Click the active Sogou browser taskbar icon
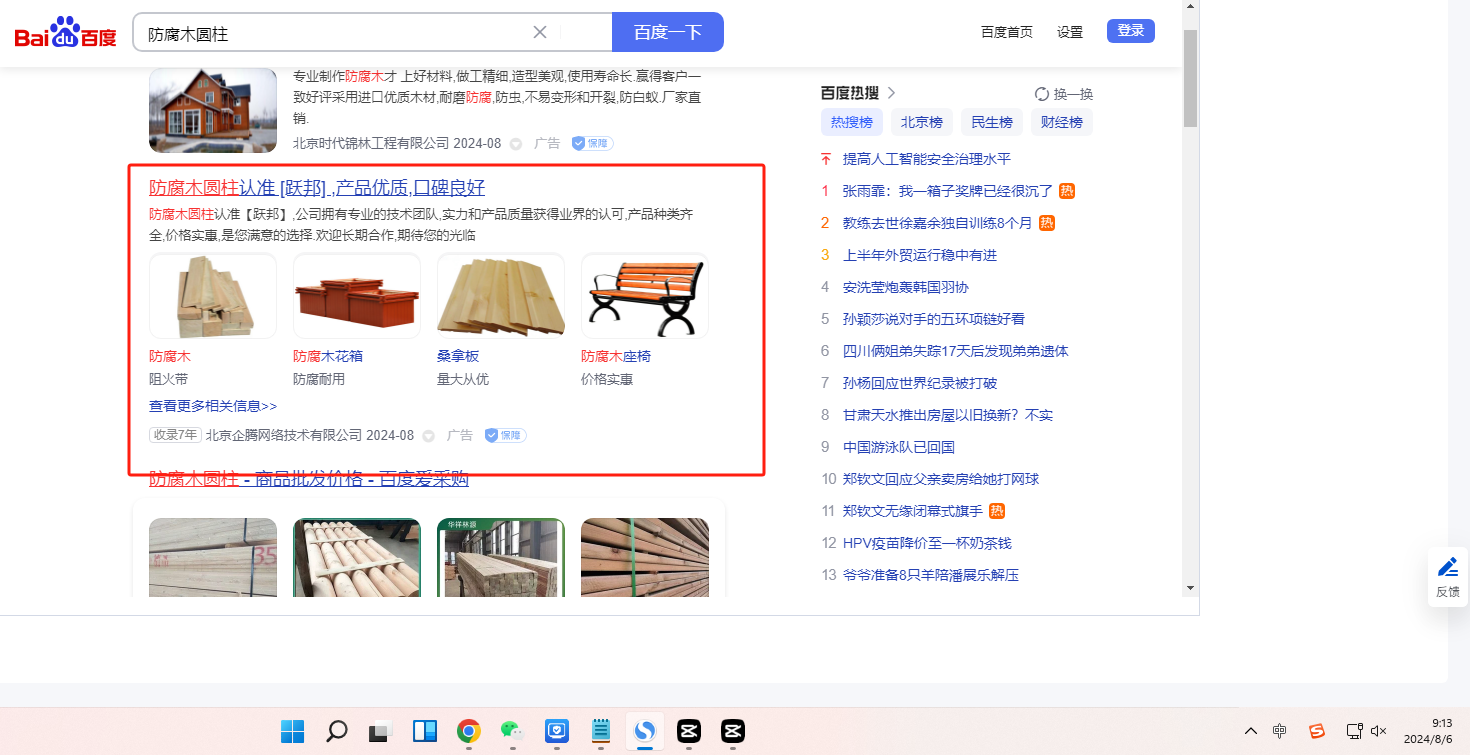Screen dimensions: 1470x755 pyautogui.click(x=644, y=731)
